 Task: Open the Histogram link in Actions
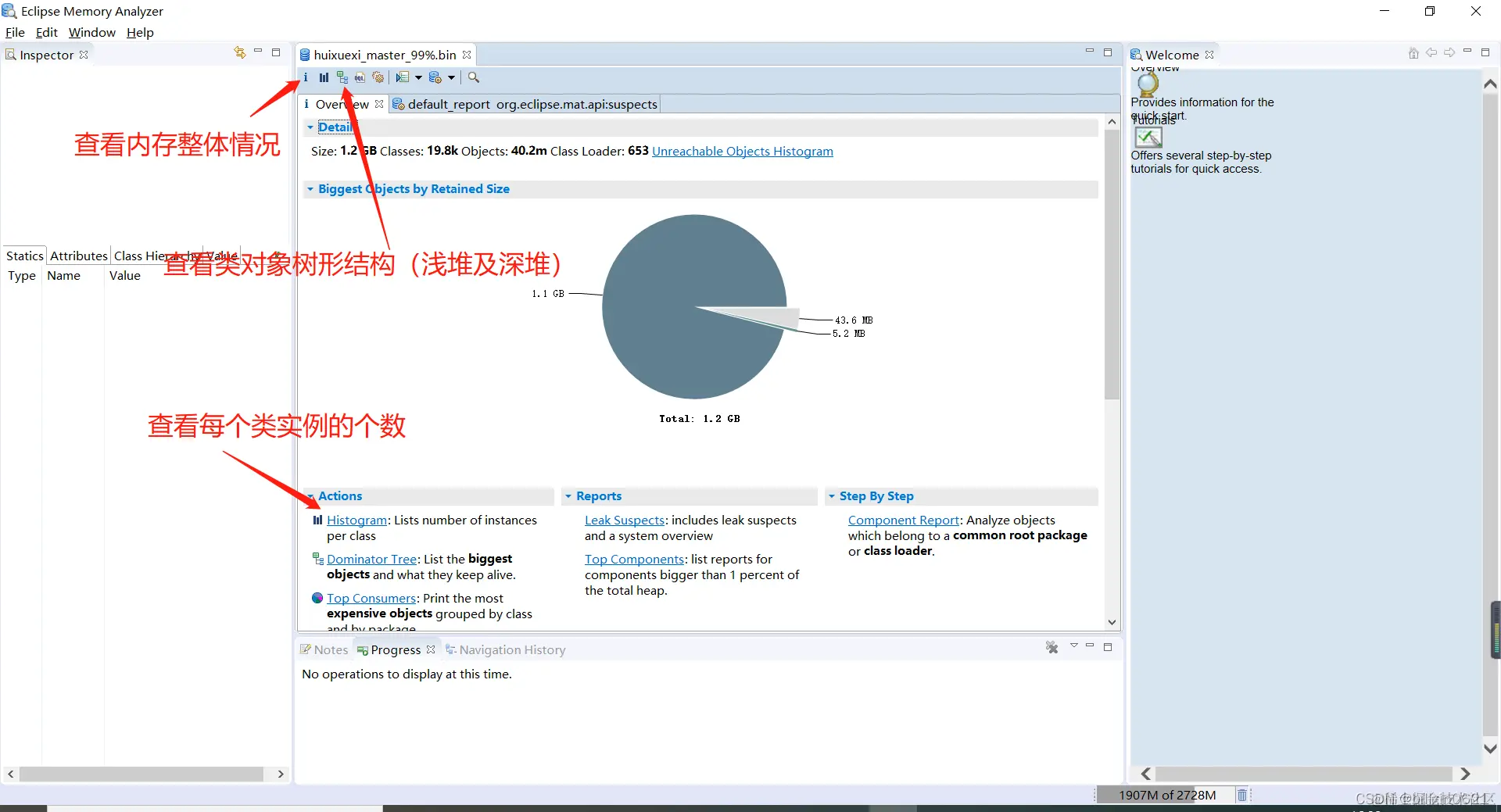point(357,520)
